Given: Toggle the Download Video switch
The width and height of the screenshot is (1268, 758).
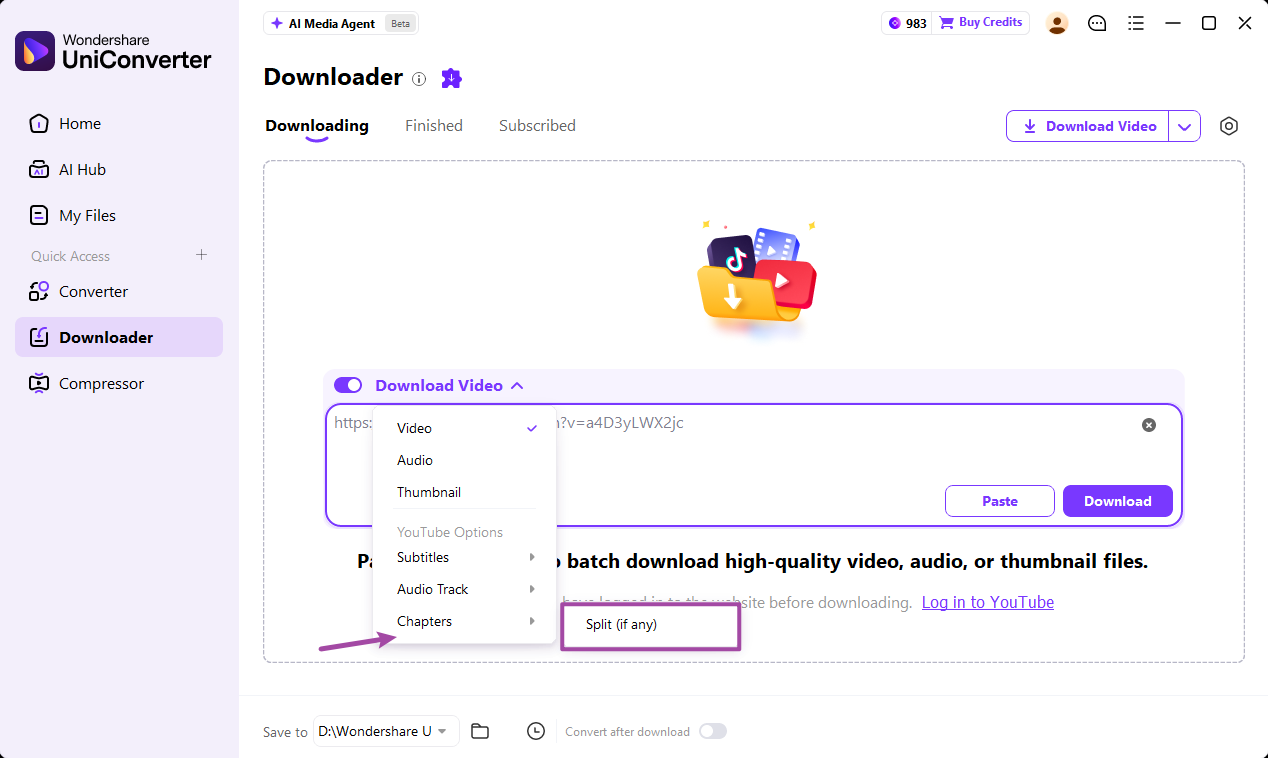Looking at the screenshot, I should click(x=348, y=385).
